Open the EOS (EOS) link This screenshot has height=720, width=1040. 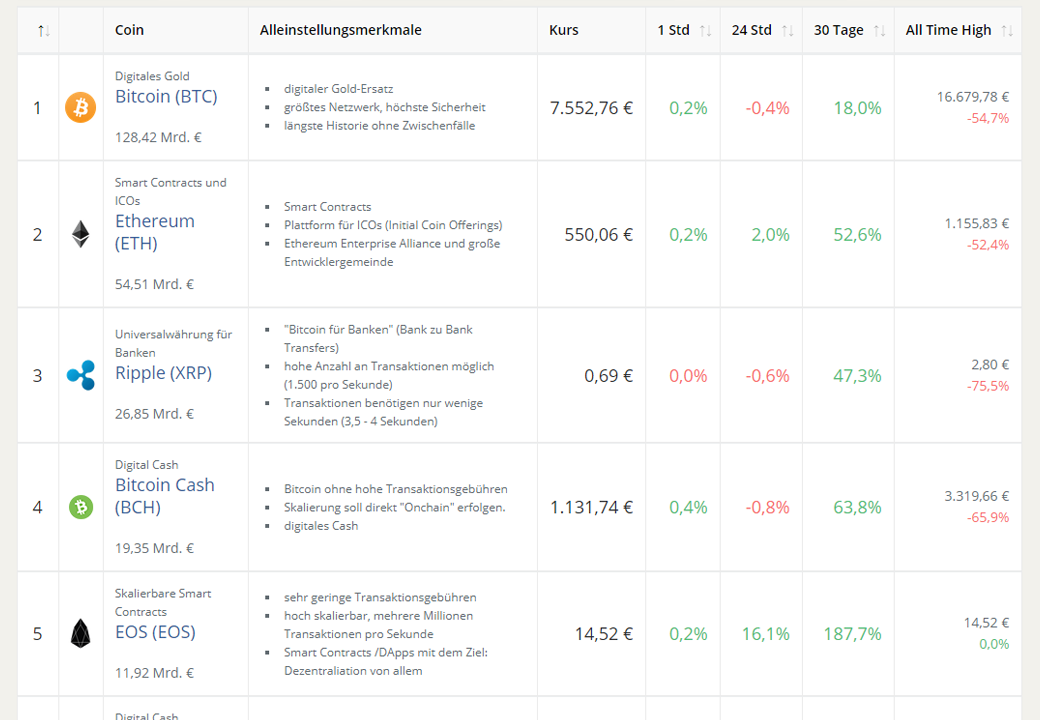[155, 632]
